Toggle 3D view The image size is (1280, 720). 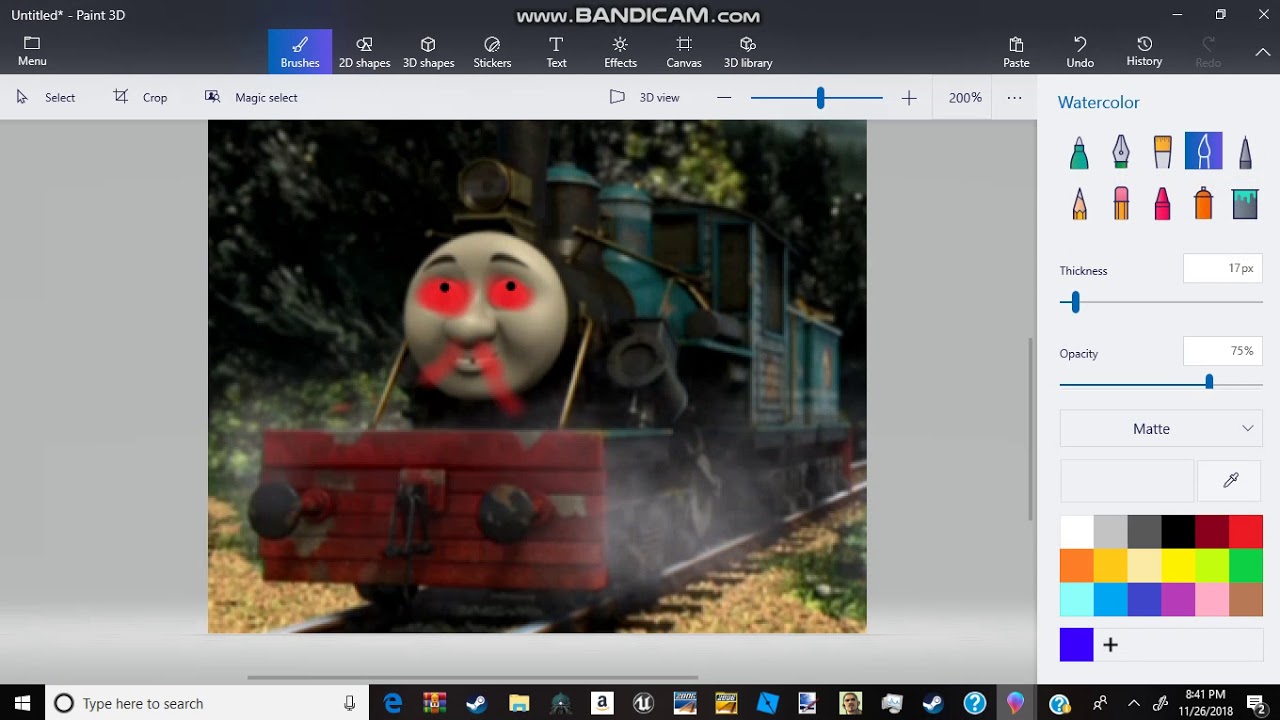645,97
